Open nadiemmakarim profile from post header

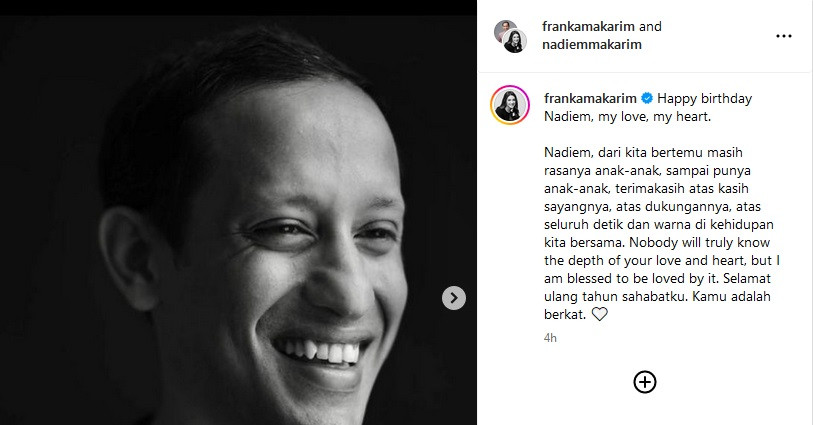[x=592, y=44]
